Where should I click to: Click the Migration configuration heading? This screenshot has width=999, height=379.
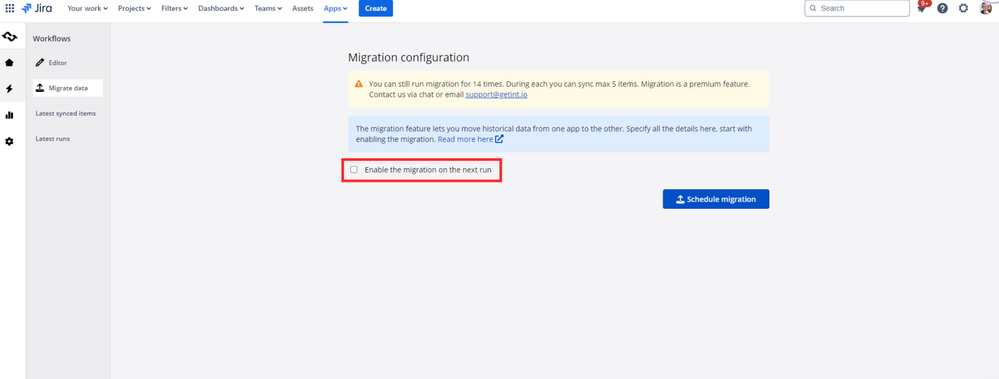pyautogui.click(x=408, y=57)
